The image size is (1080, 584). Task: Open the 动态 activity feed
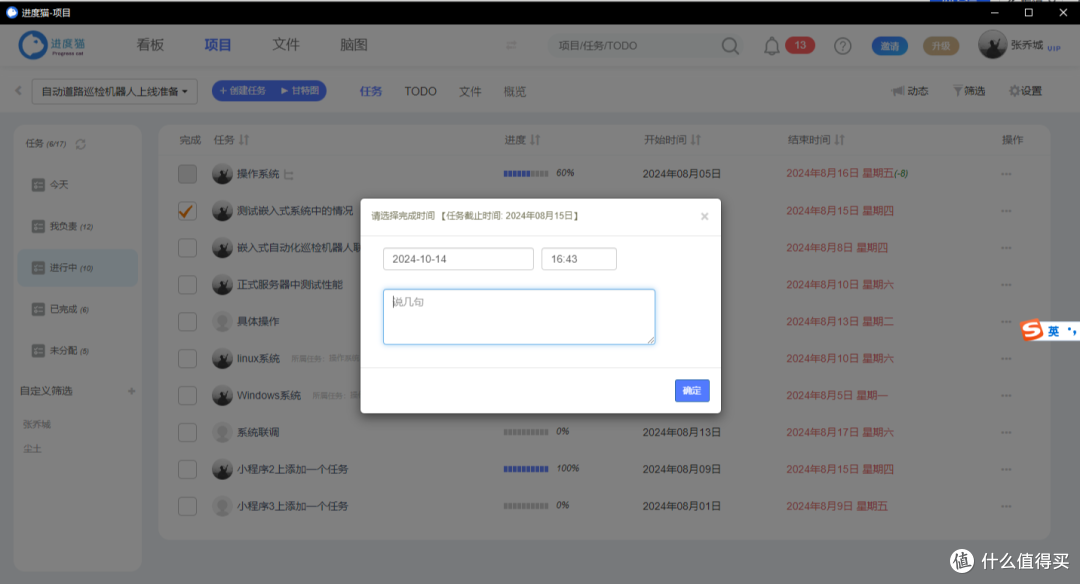910,91
